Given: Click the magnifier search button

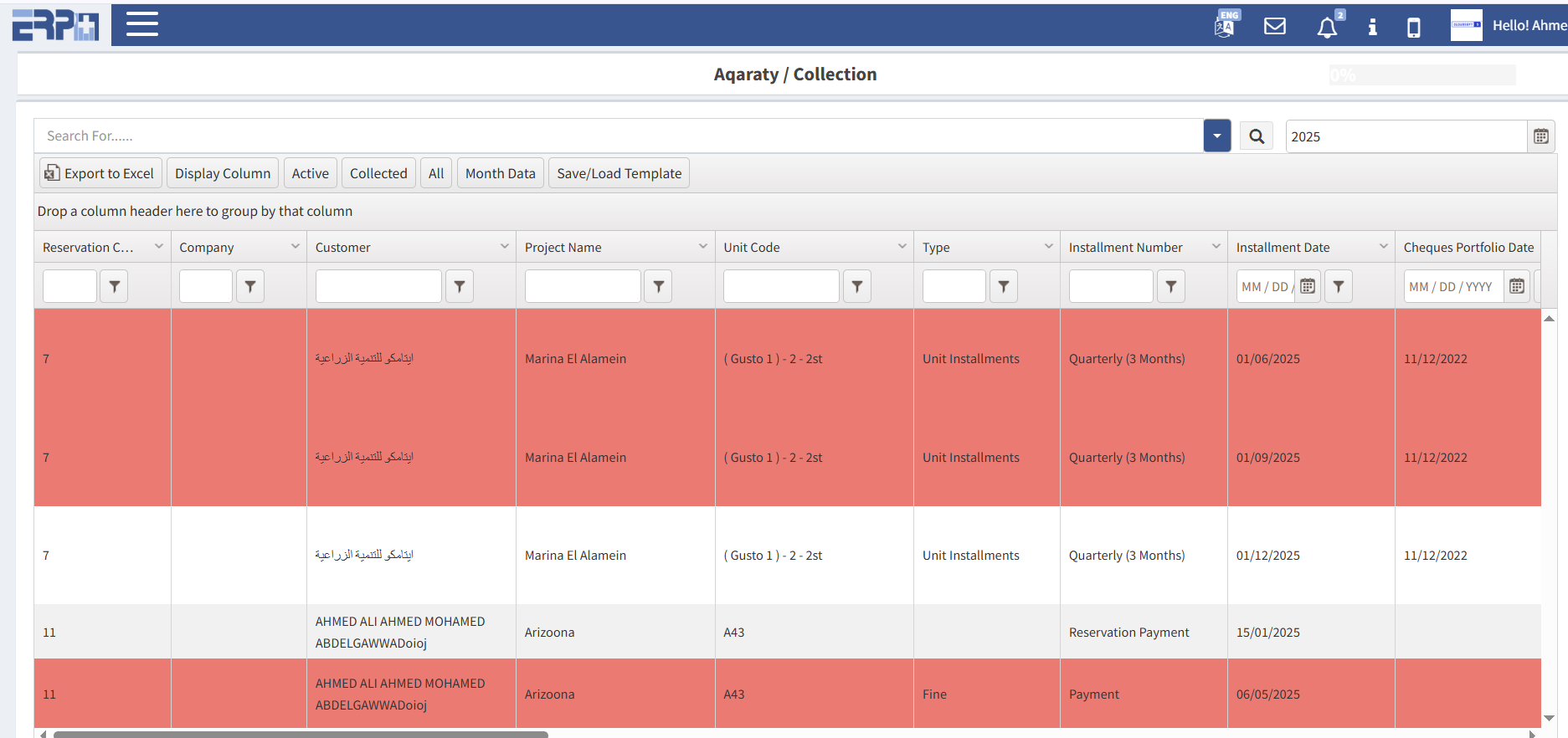Looking at the screenshot, I should point(1257,136).
